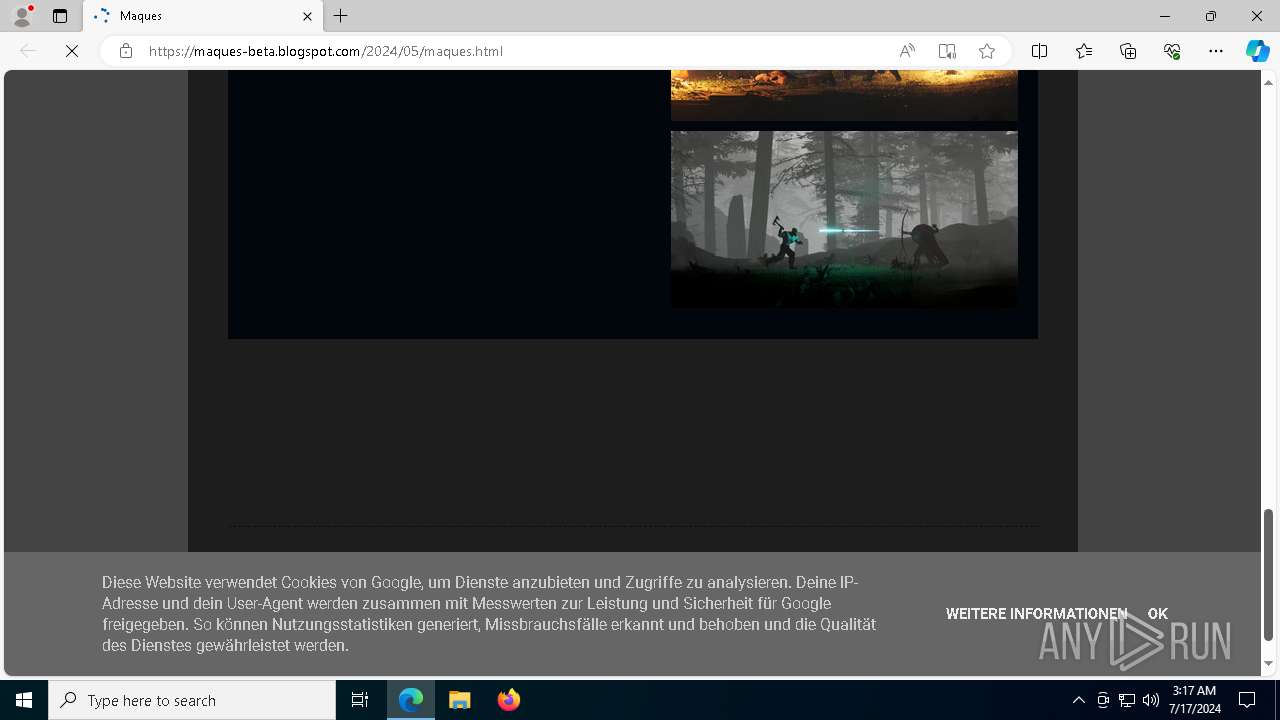
Task: Open a new tab with plus button
Action: coord(341,16)
